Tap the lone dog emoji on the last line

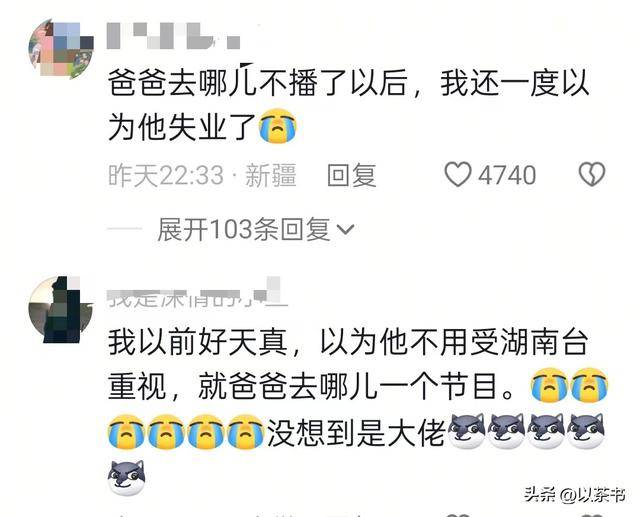127,477
